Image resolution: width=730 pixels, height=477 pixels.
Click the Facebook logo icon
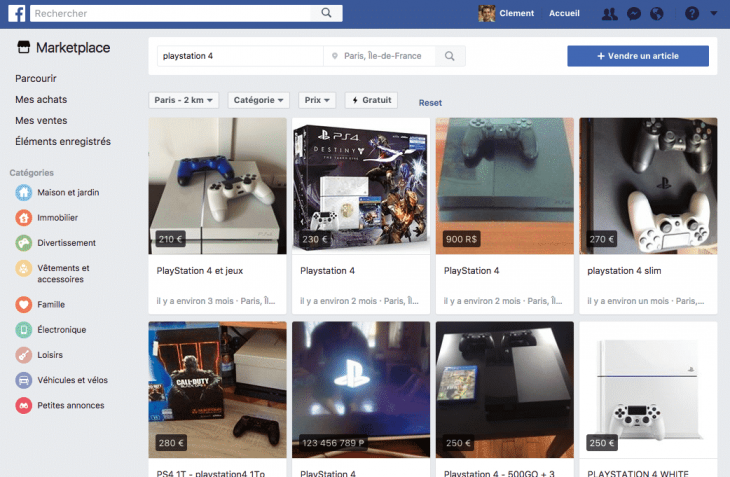pyautogui.click(x=17, y=13)
